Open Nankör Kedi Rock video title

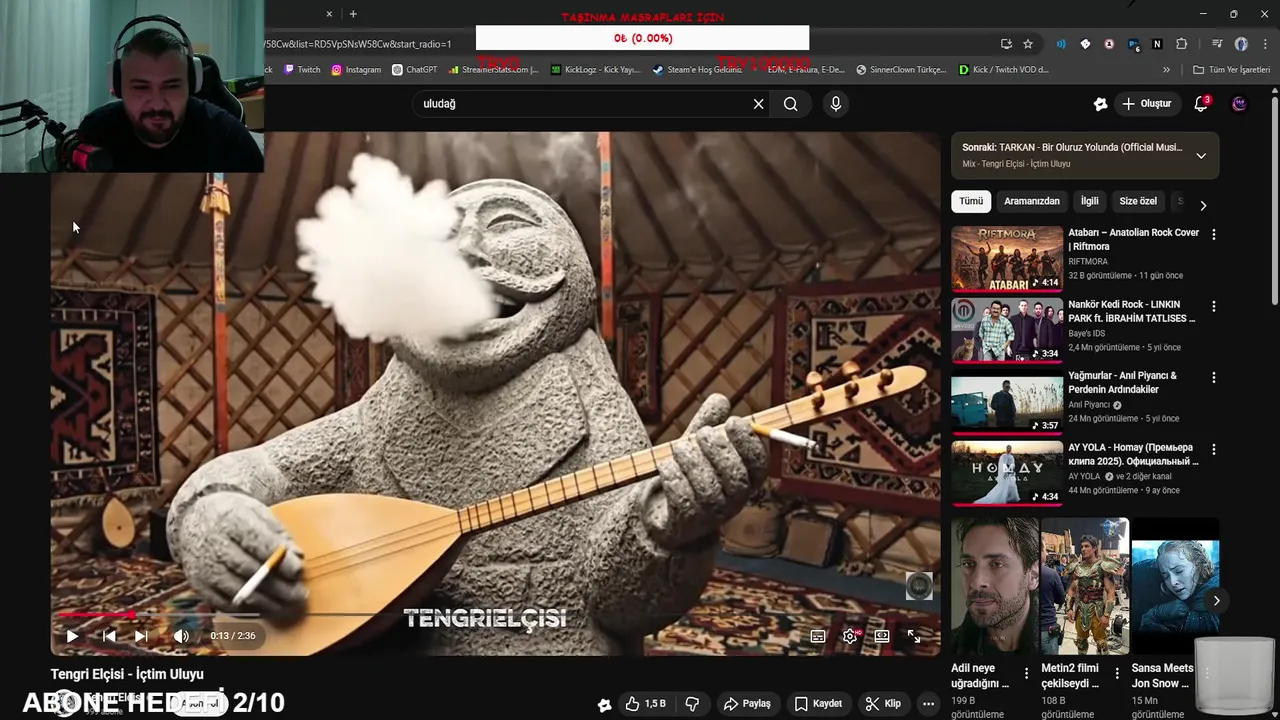tap(1131, 311)
